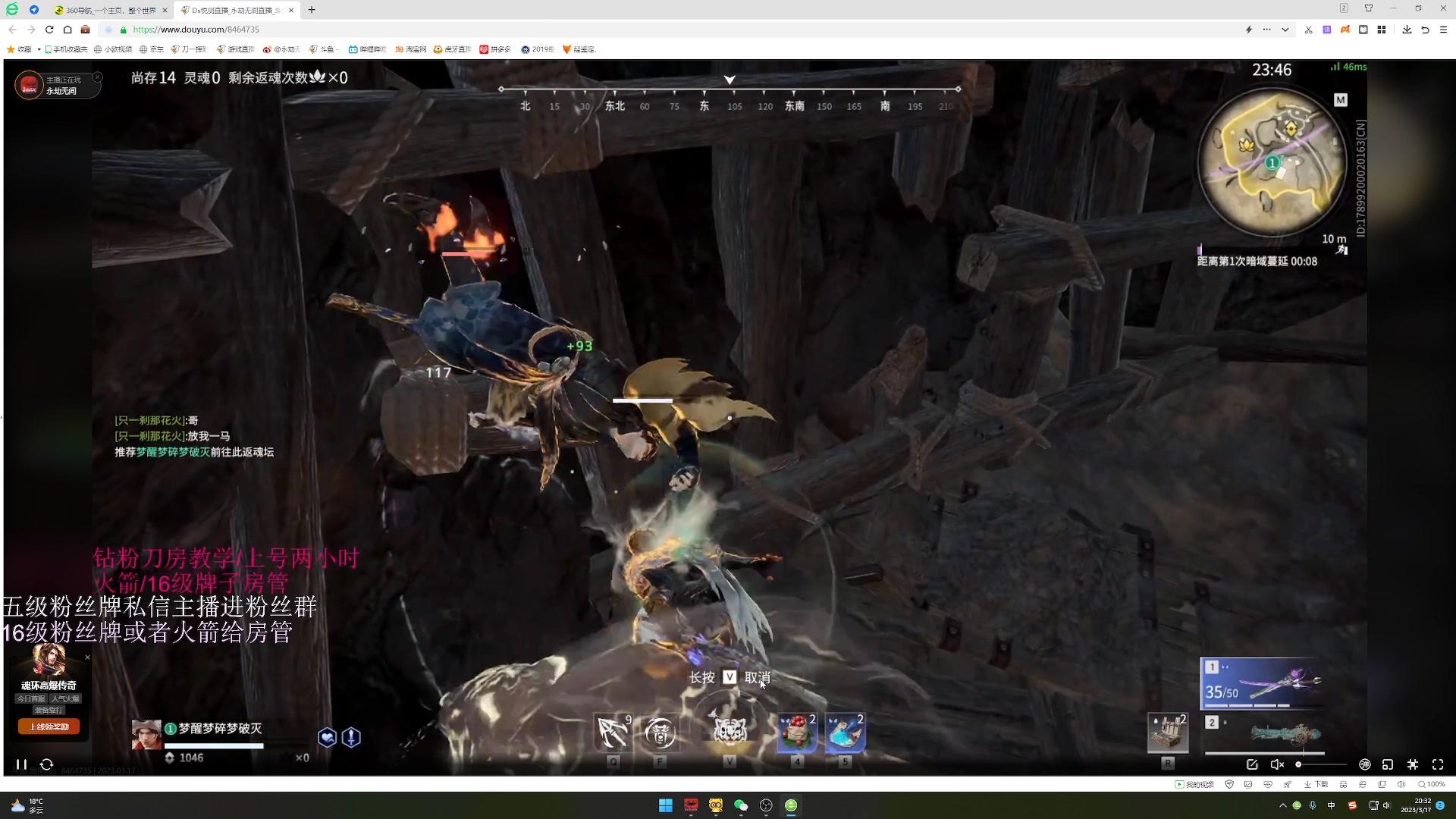Close the 魂环高爆传奇 ad popup
This screenshot has height=819, width=1456.
coord(87,657)
